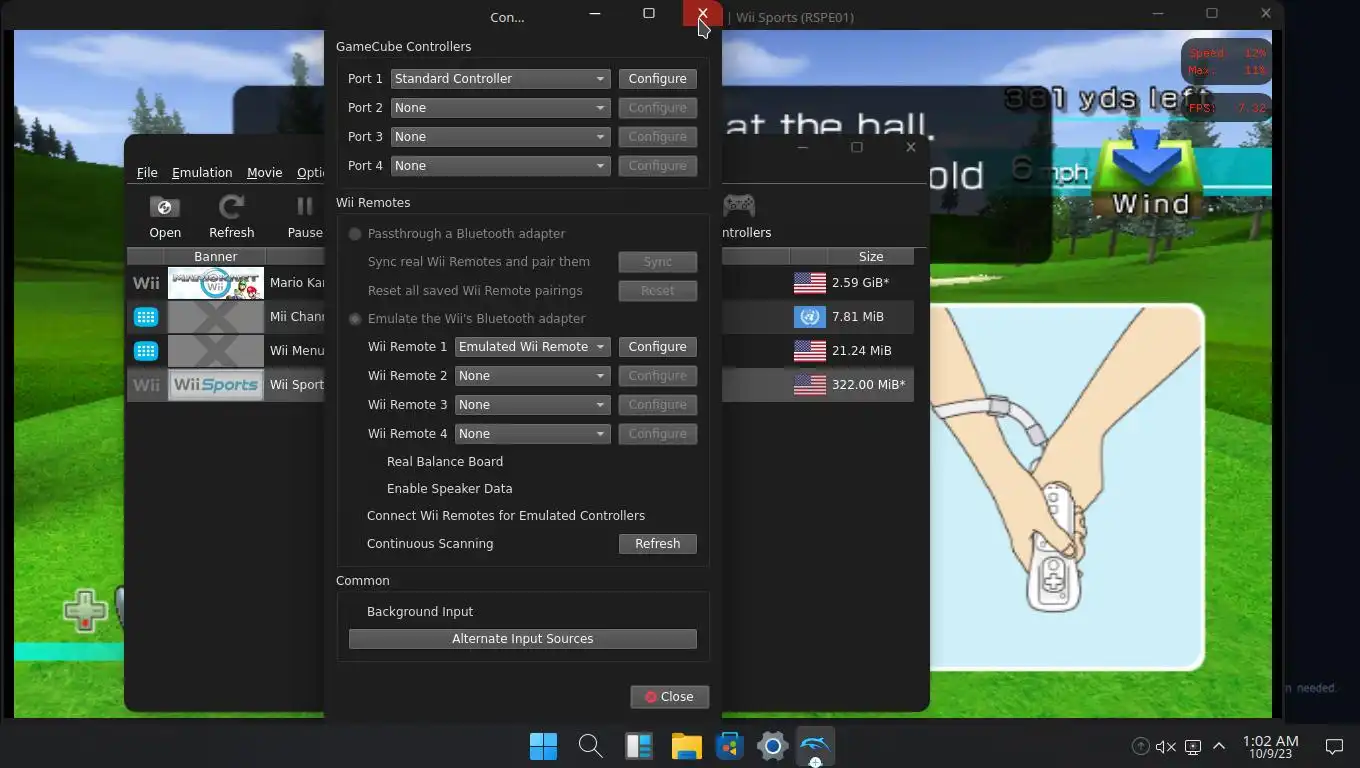The height and width of the screenshot is (768, 1360).
Task: Select the Wii Sports banner thumbnail
Action: (215, 385)
